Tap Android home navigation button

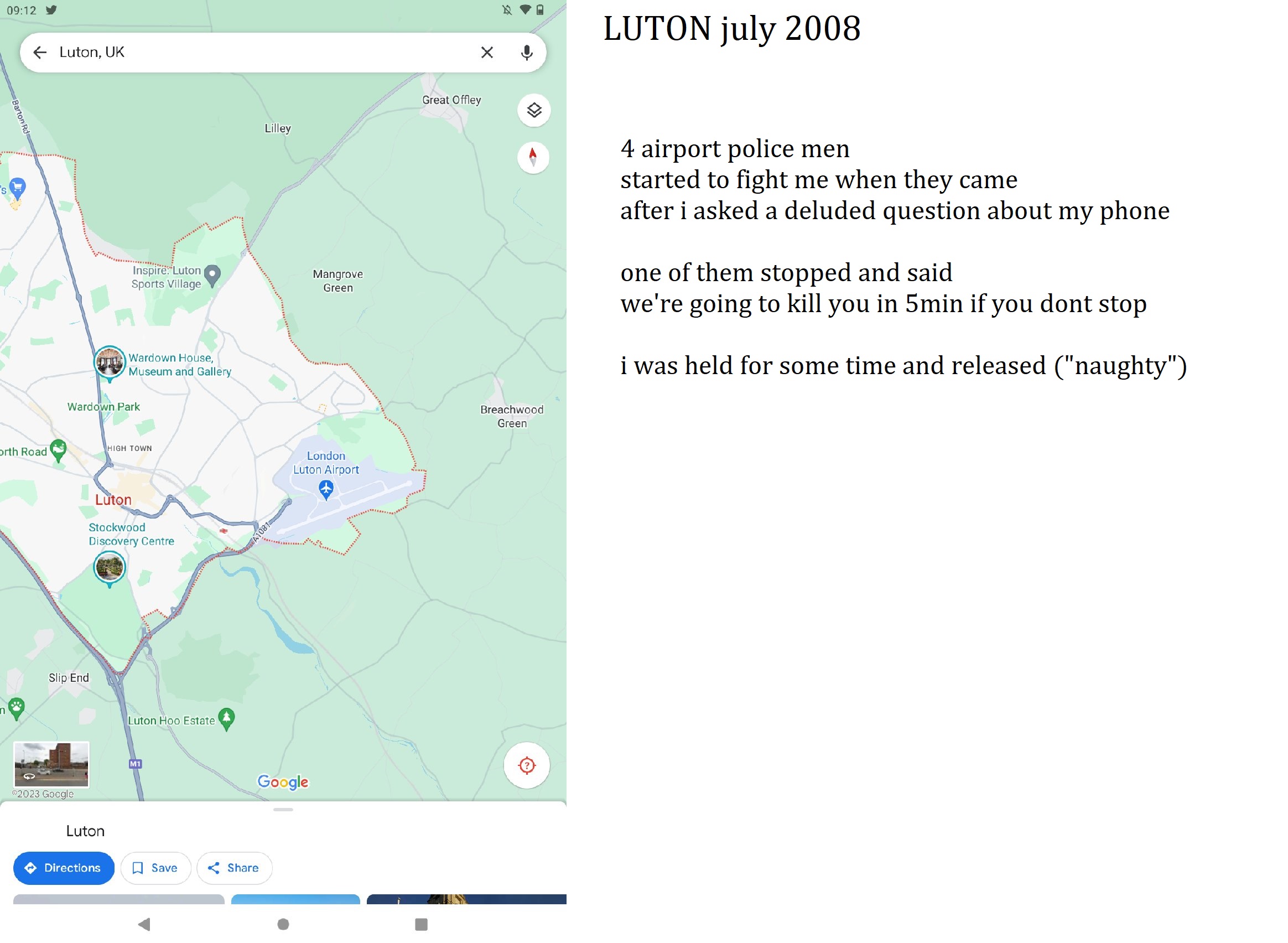click(x=283, y=924)
